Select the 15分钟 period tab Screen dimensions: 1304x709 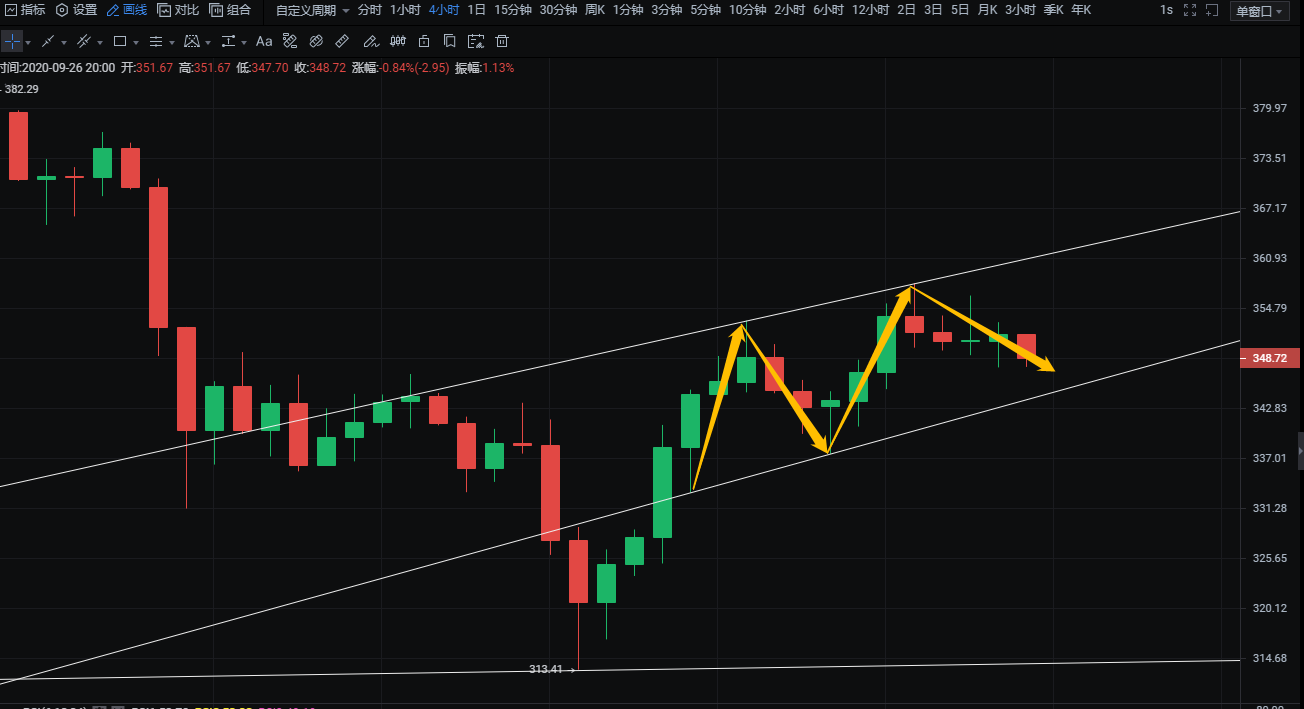click(512, 10)
